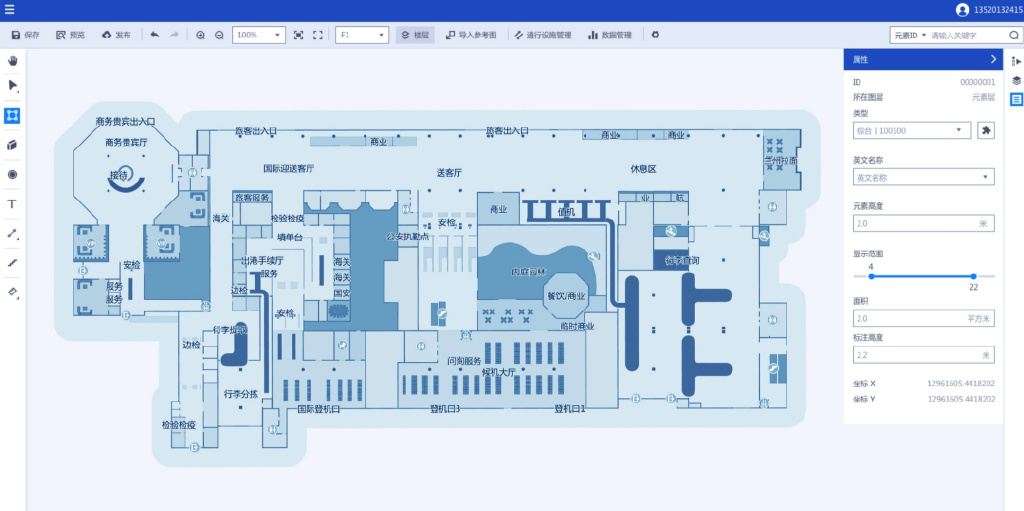Click the 休息区 label on map
Image resolution: width=1024 pixels, height=511 pixels.
(x=643, y=169)
